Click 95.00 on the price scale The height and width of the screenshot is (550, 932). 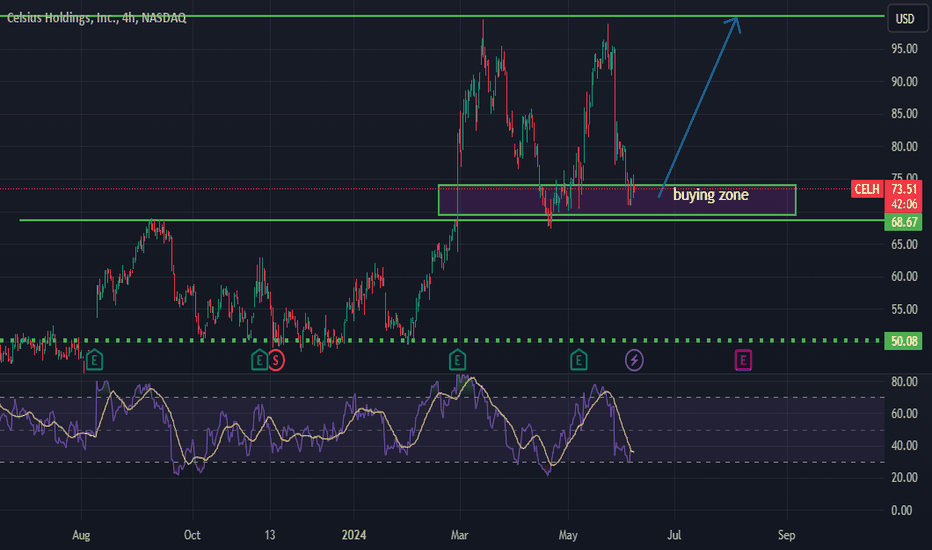coord(904,49)
